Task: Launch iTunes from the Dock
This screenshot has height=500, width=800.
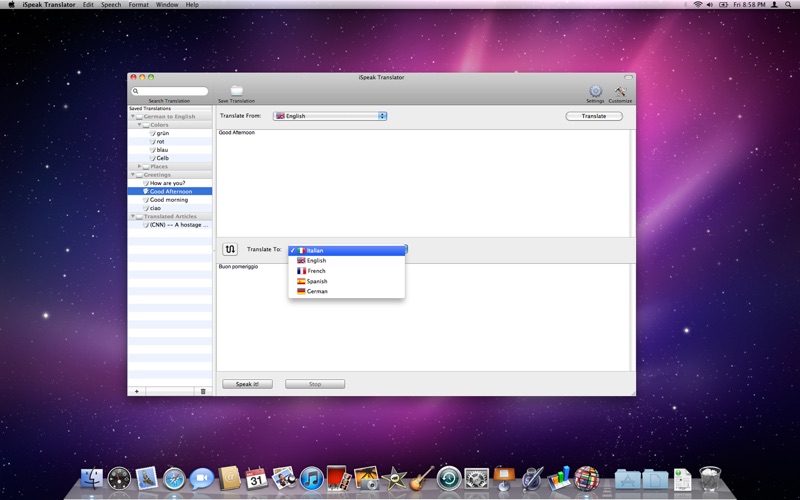Action: 312,479
